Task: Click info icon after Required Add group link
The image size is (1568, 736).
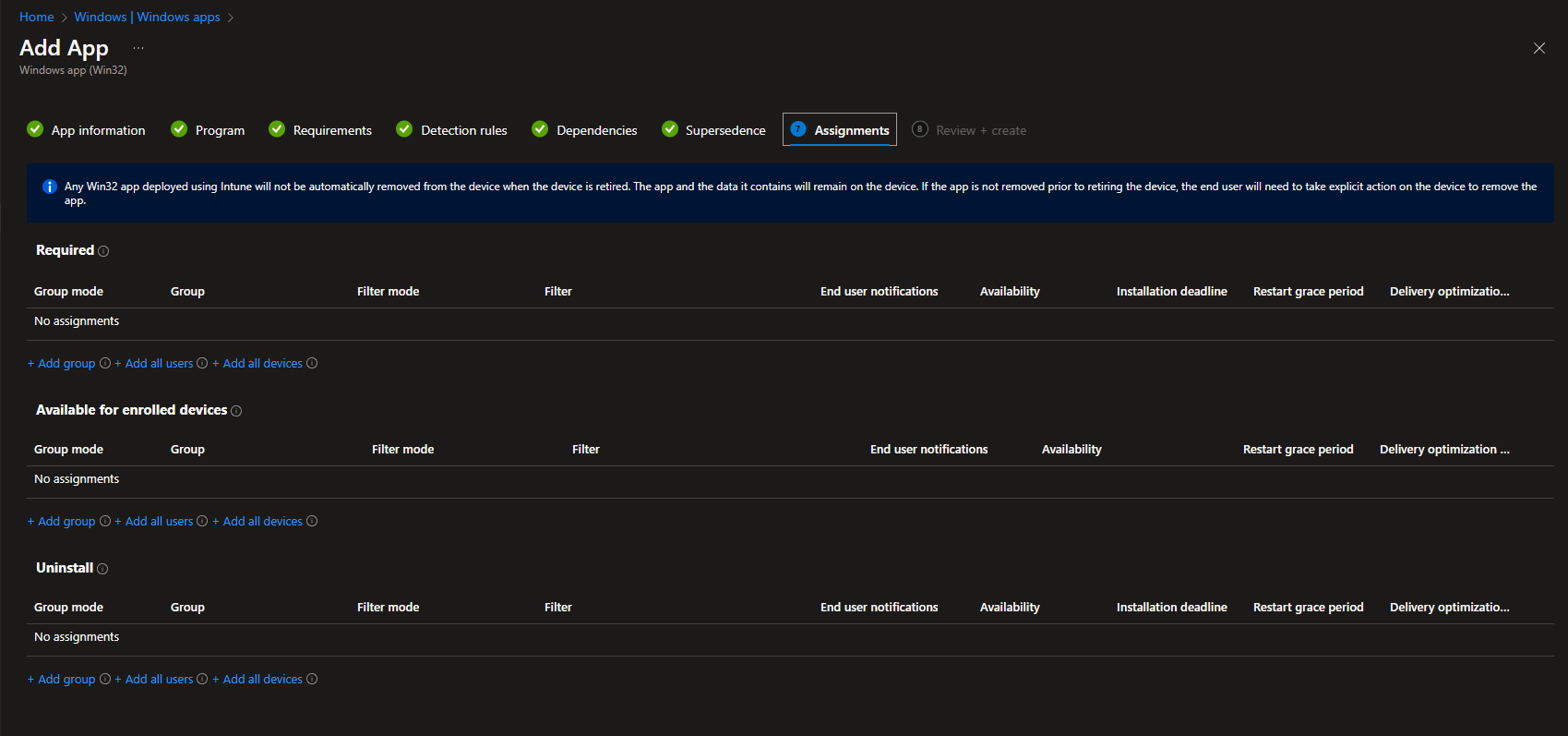Action: tap(105, 364)
